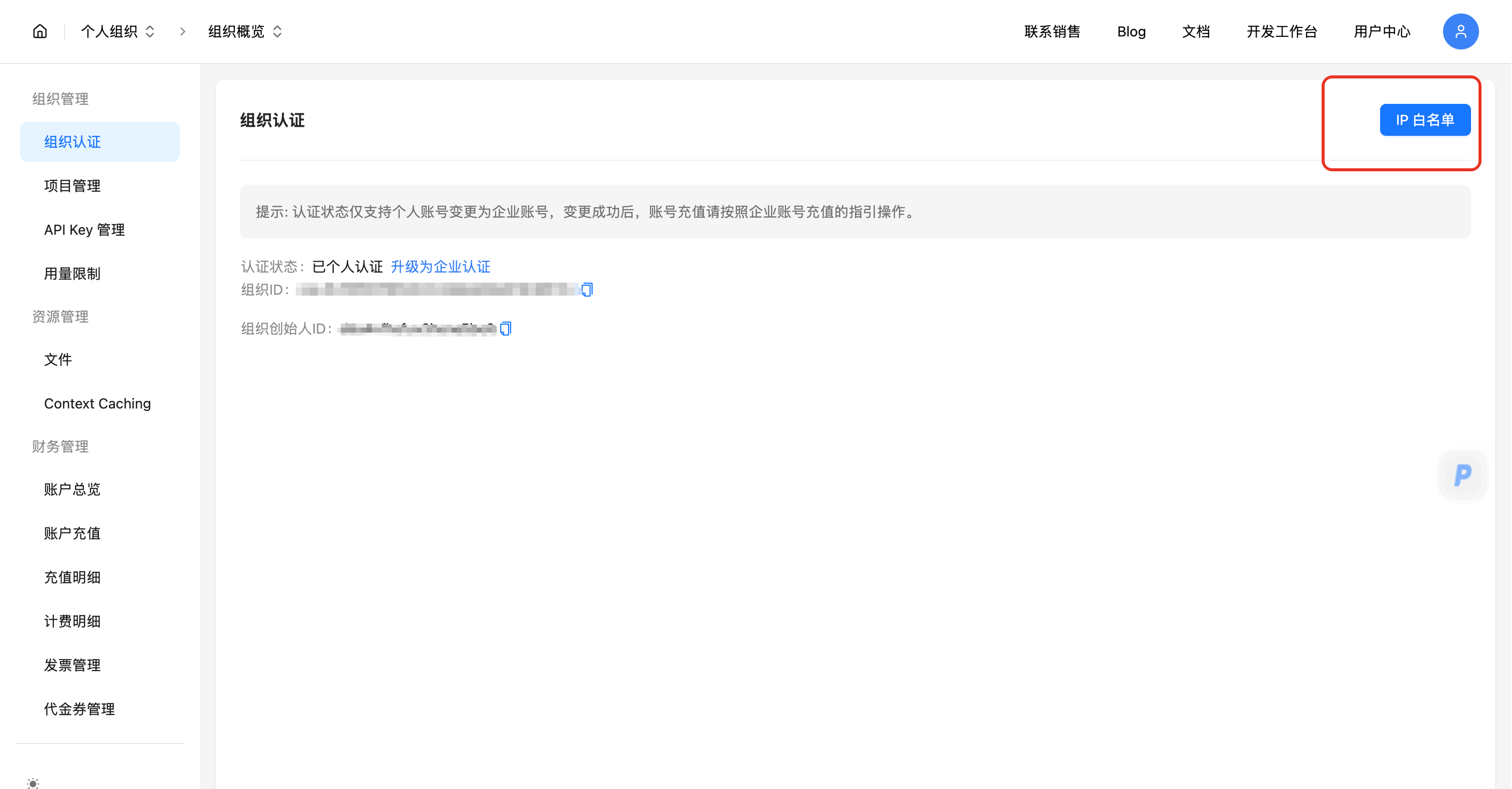This screenshot has height=789, width=1512.
Task: Click 升级为企业认证 link
Action: tap(440, 266)
